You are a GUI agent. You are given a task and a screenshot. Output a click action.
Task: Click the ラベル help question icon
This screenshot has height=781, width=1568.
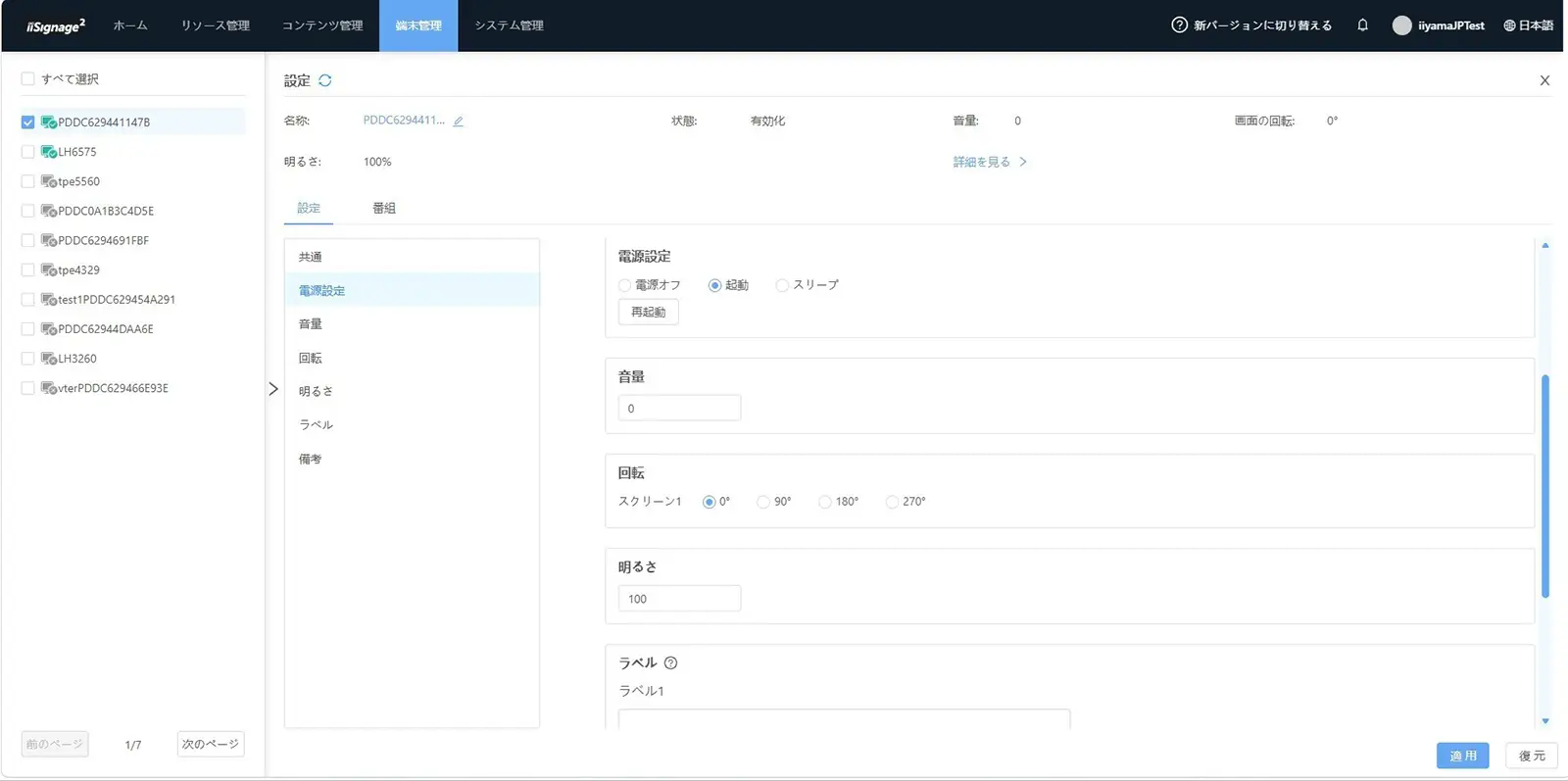pyautogui.click(x=670, y=663)
